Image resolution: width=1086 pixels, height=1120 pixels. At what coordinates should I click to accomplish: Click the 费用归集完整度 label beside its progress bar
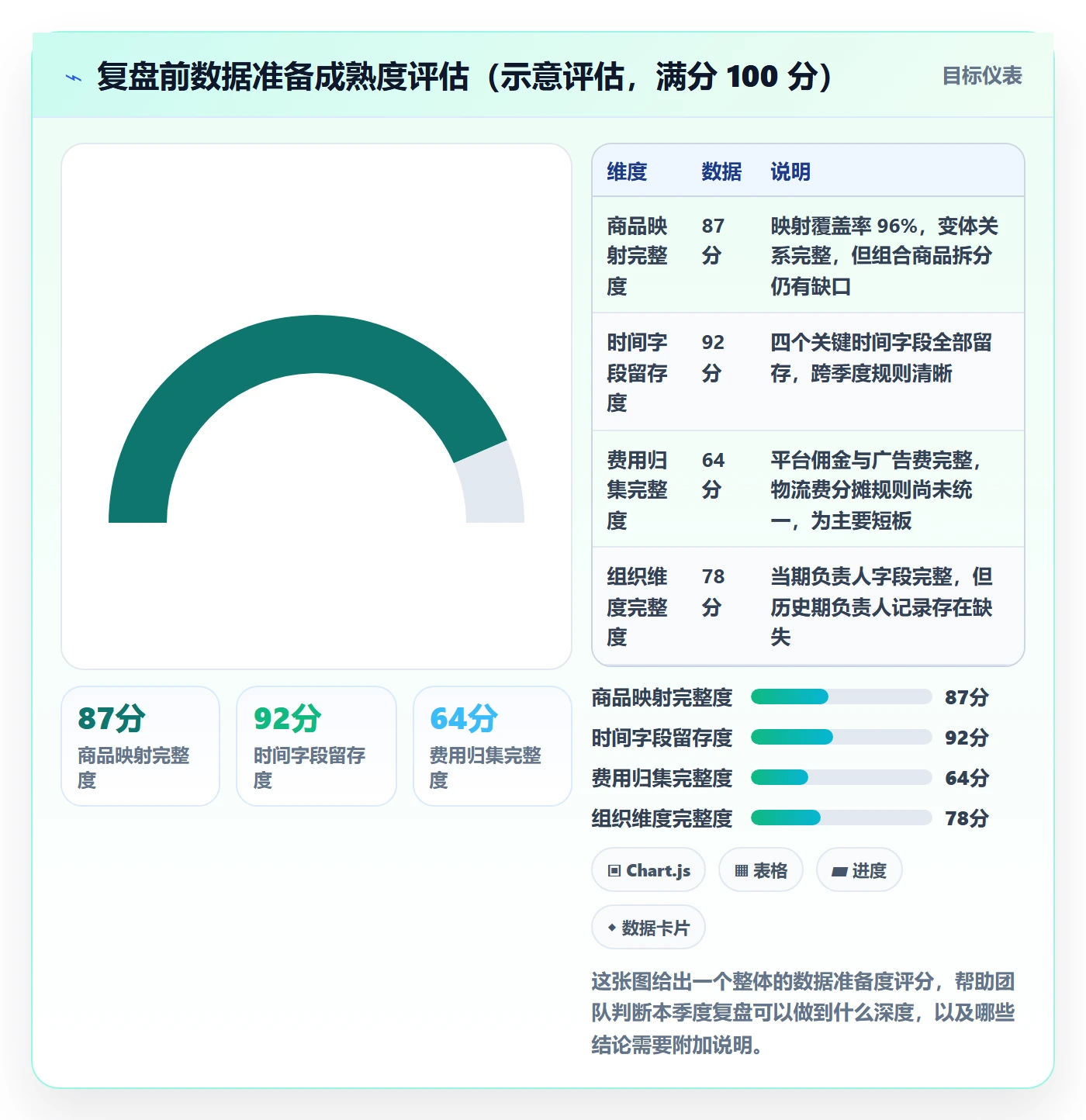662,778
